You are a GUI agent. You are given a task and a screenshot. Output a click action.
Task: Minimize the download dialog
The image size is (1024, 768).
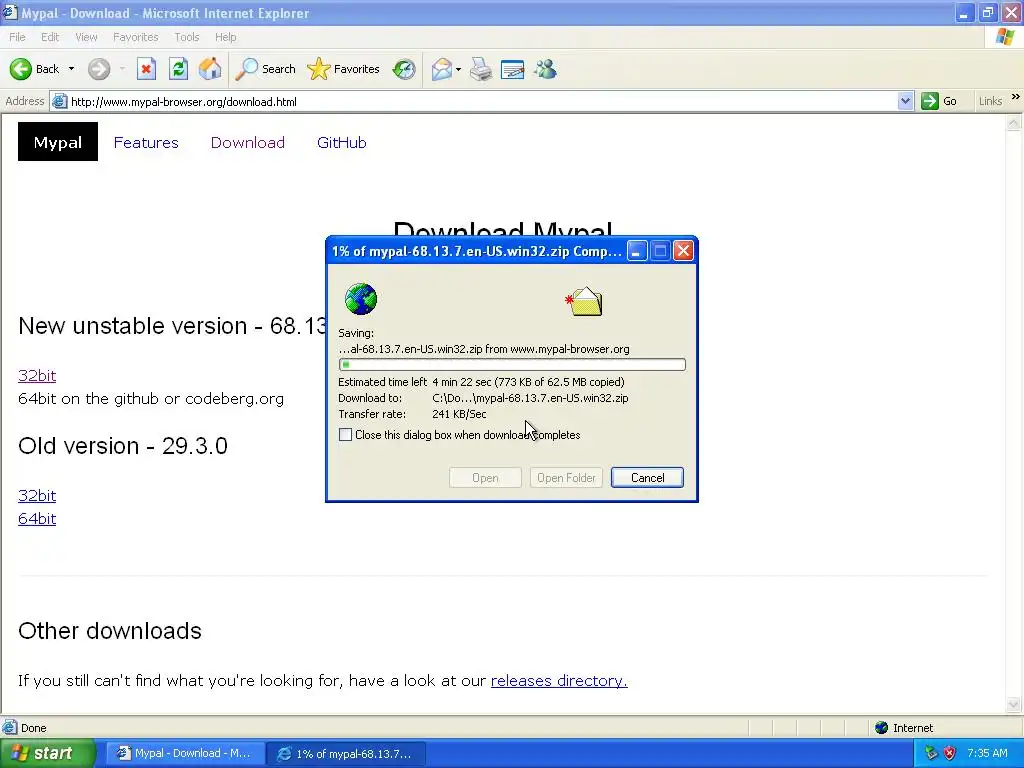(637, 251)
